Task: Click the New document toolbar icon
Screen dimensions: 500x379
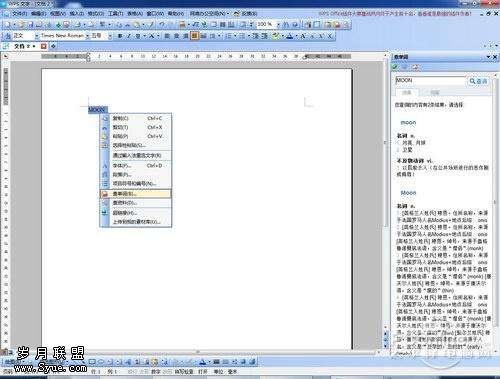Action: (8, 25)
